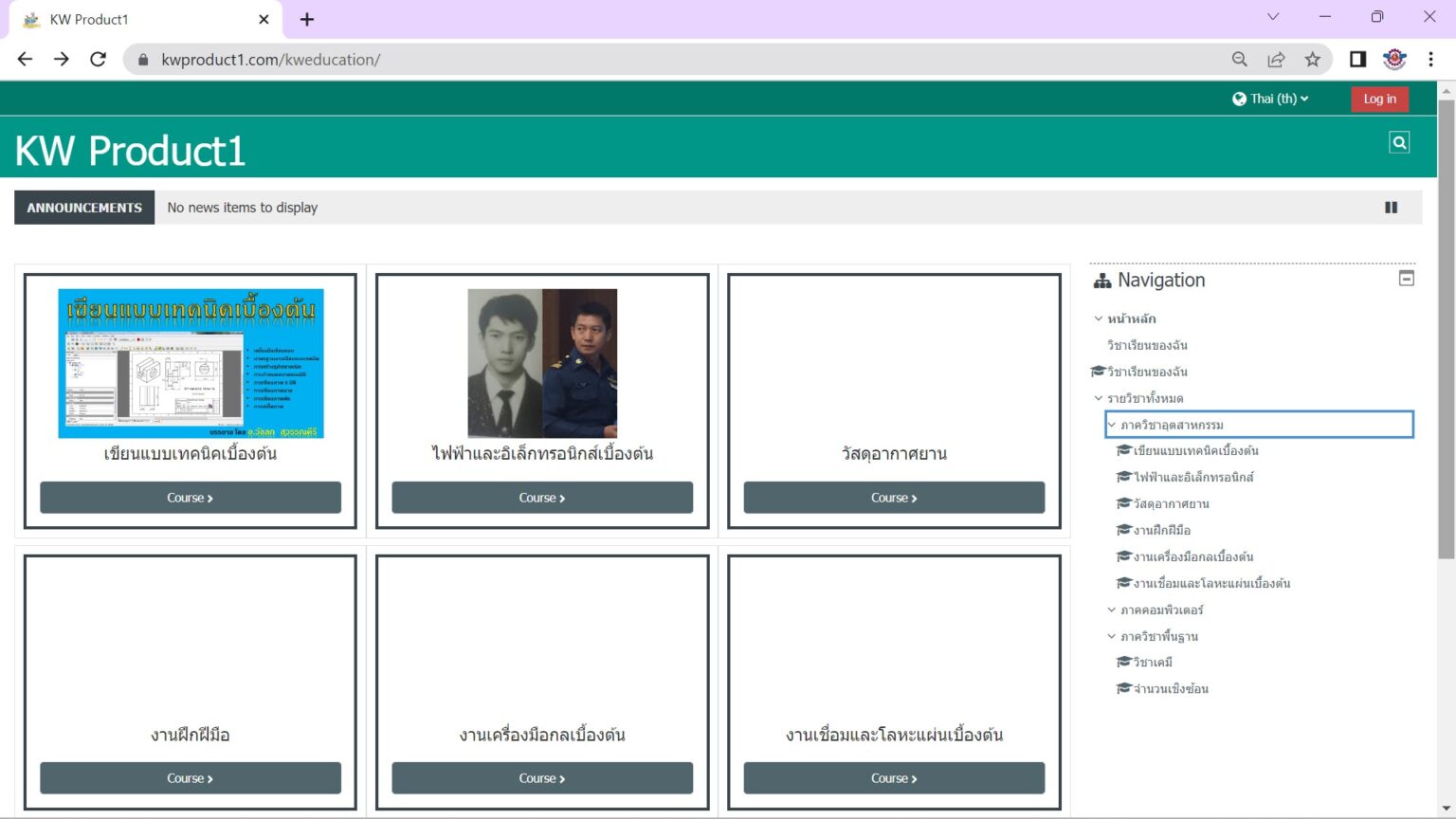1456x819 pixels.
Task: Collapse the รายวิชาทั้งหมด tree branch
Action: pyautogui.click(x=1098, y=398)
